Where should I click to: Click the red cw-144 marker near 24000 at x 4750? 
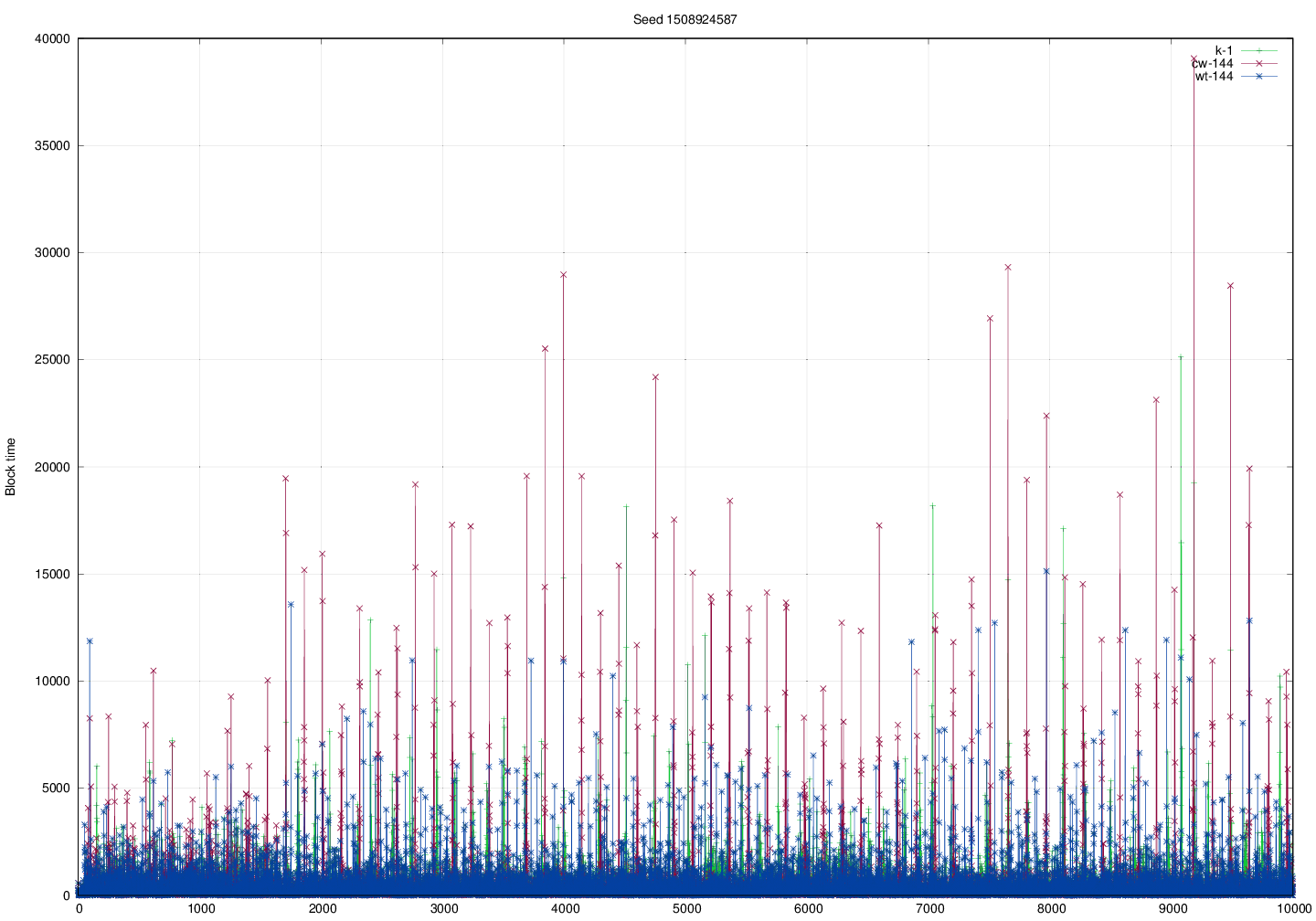click(655, 376)
